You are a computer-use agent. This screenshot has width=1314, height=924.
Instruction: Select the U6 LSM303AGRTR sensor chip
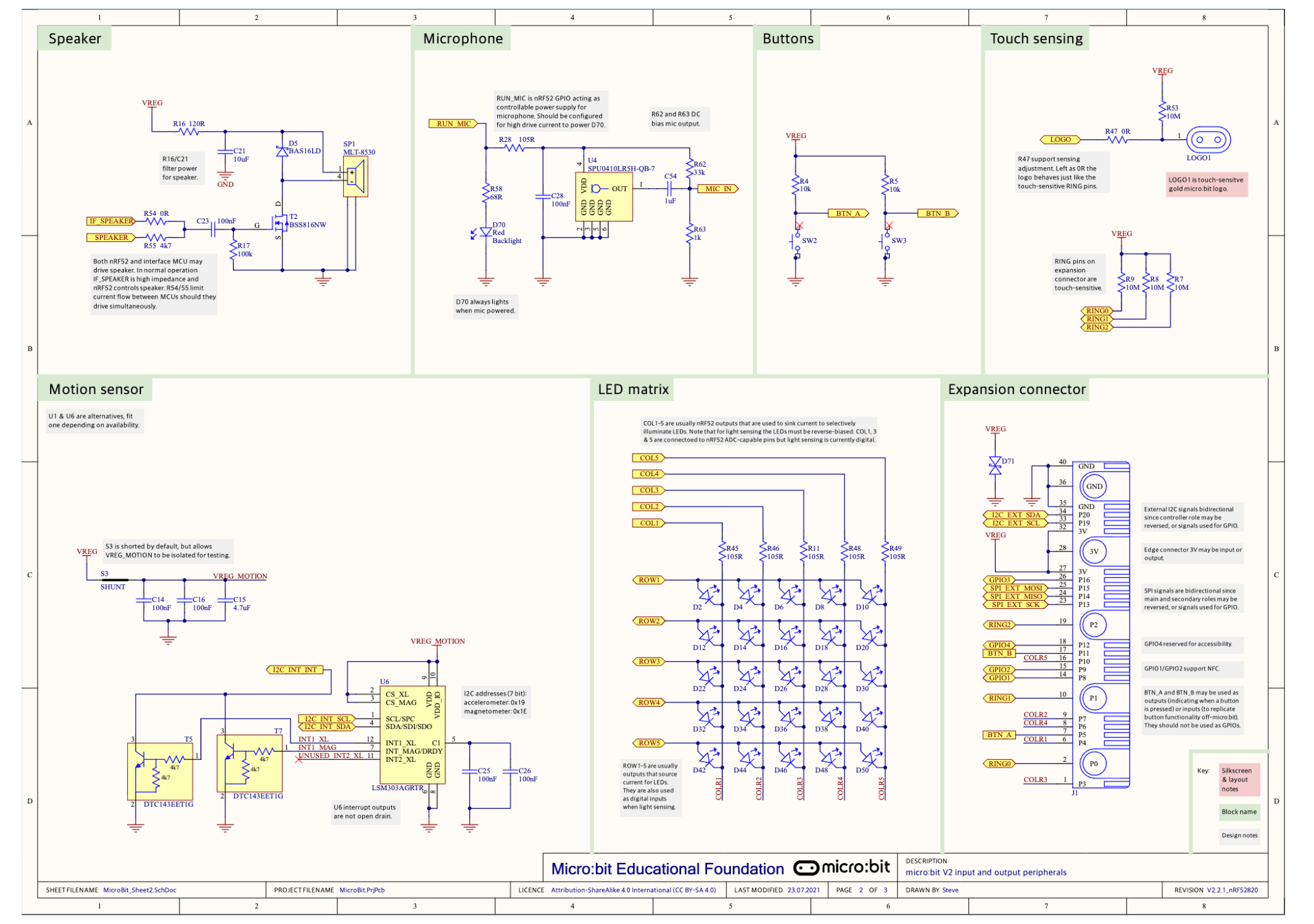tap(412, 735)
